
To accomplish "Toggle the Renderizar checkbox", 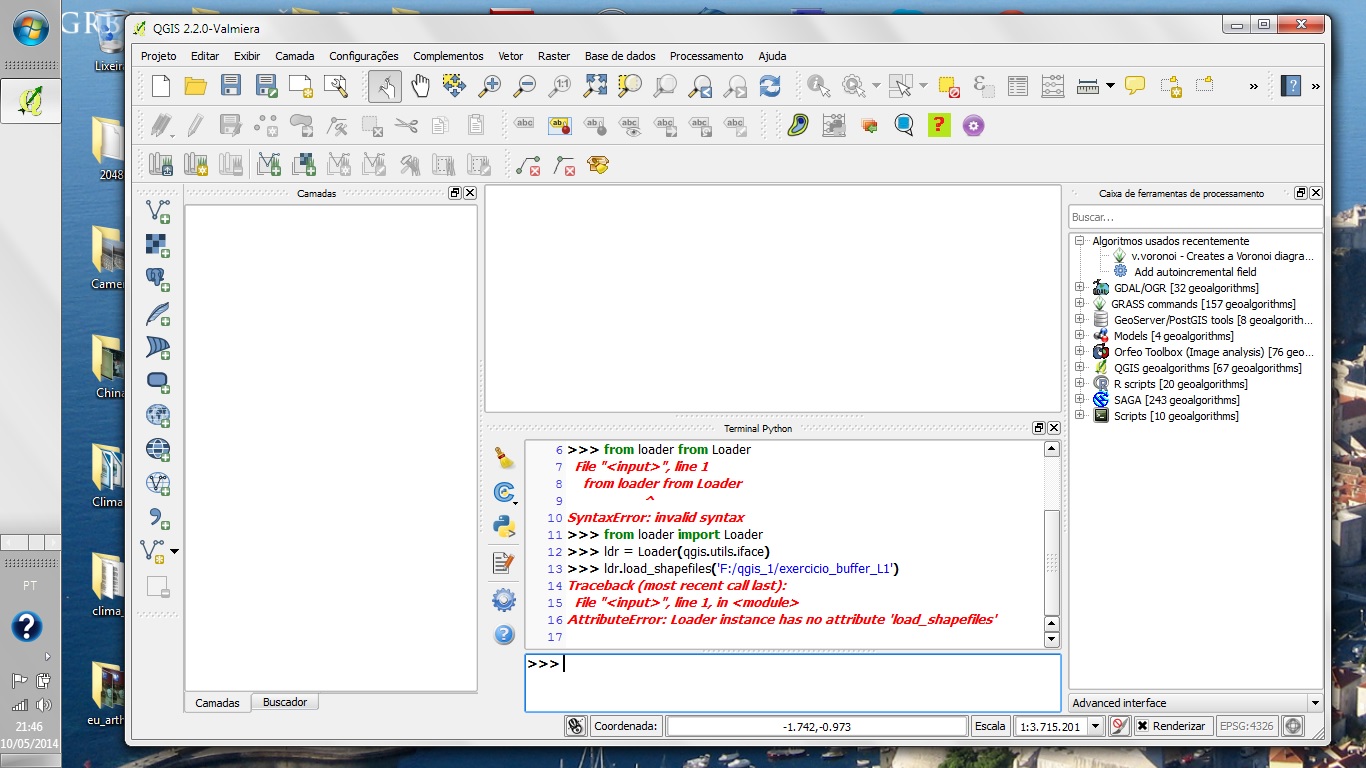I will [1144, 726].
